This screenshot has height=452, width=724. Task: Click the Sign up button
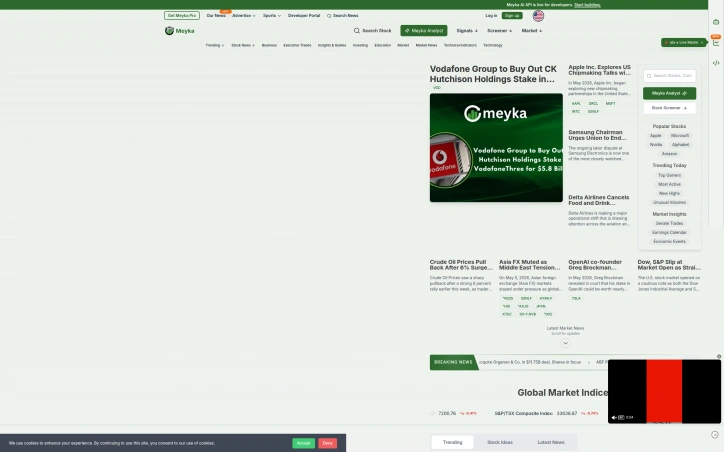[512, 16]
